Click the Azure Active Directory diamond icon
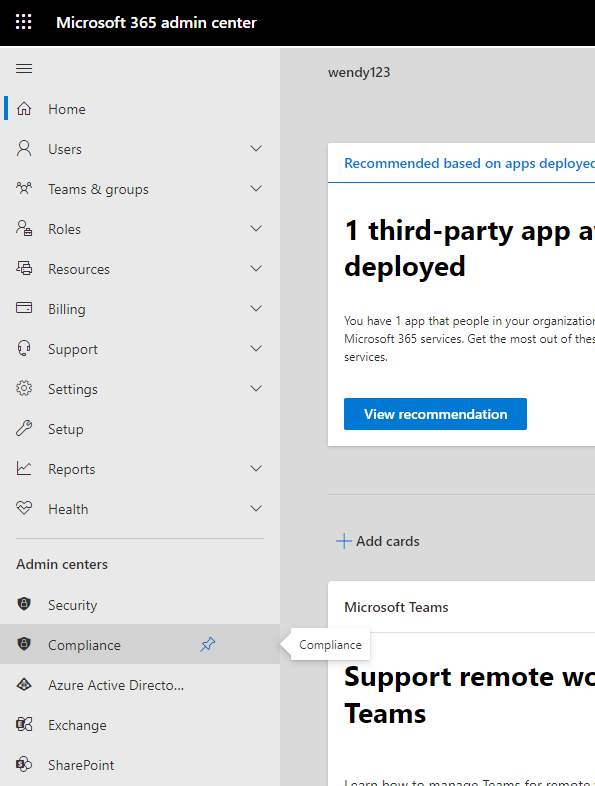The image size is (595, 786). 24,685
